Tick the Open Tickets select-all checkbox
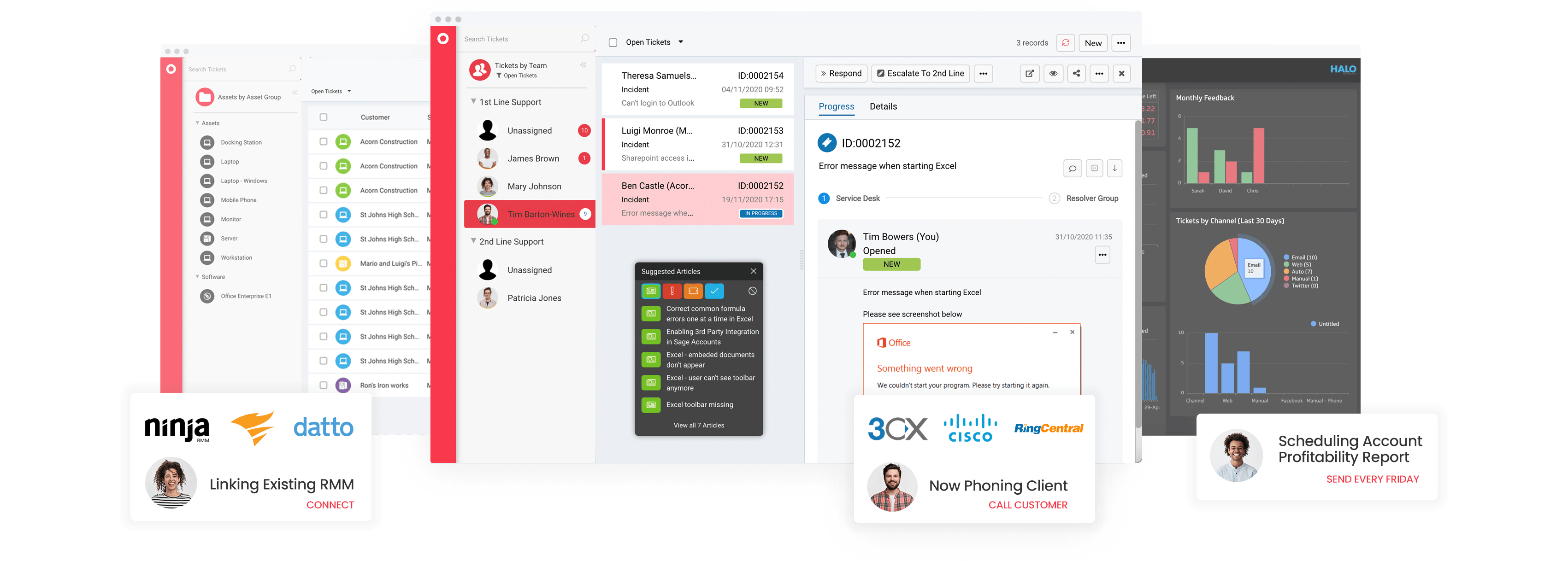 (x=613, y=42)
